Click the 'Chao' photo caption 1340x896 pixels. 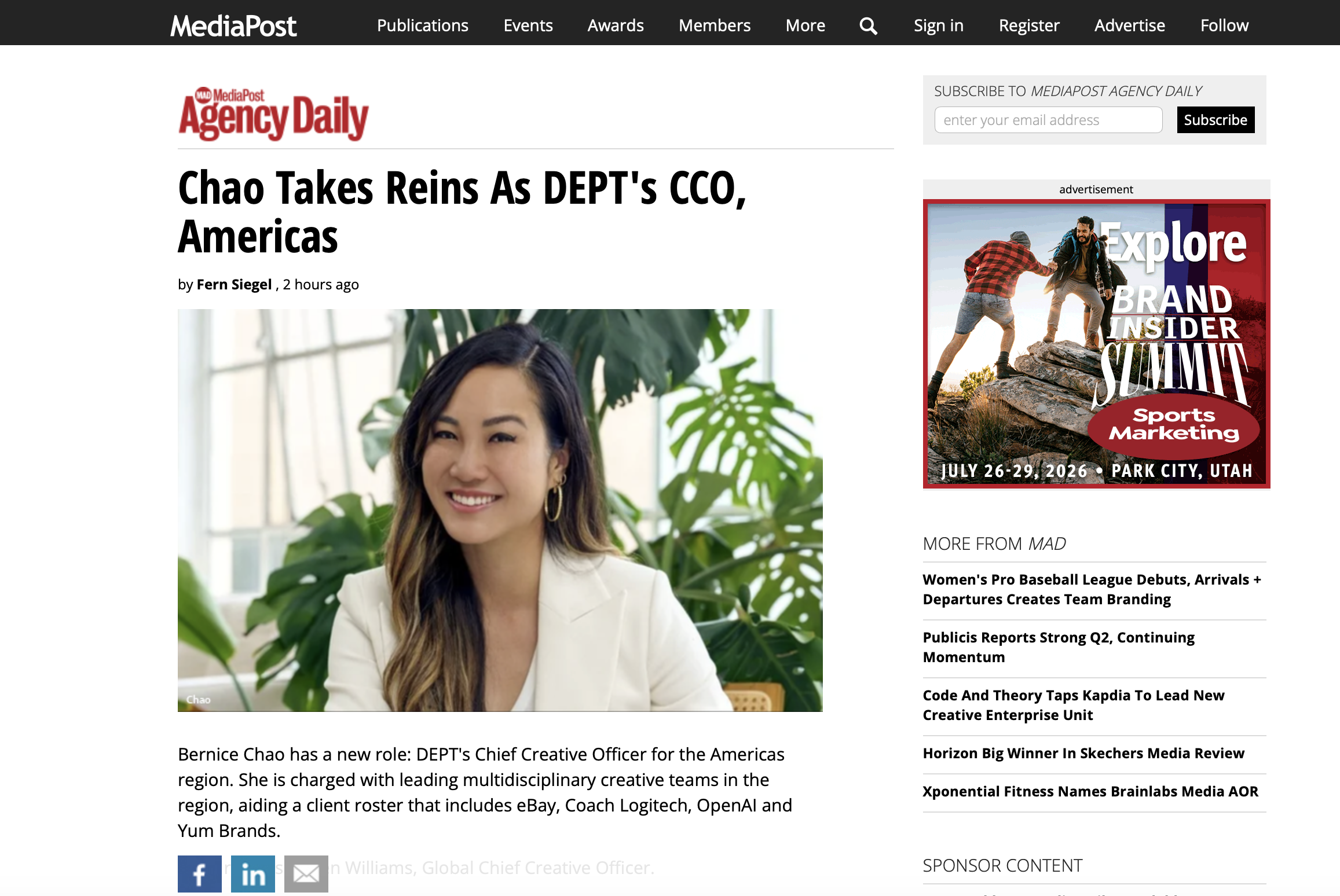pyautogui.click(x=198, y=699)
